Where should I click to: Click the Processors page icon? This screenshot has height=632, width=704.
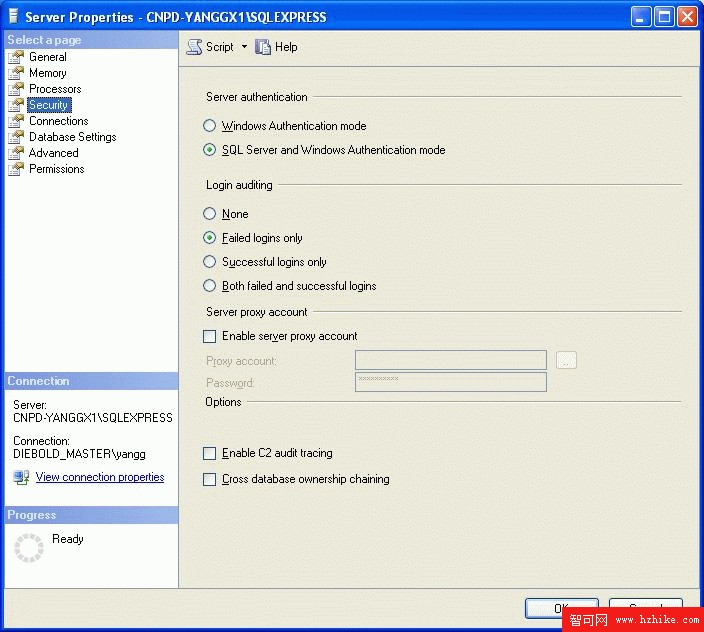click(x=16, y=89)
